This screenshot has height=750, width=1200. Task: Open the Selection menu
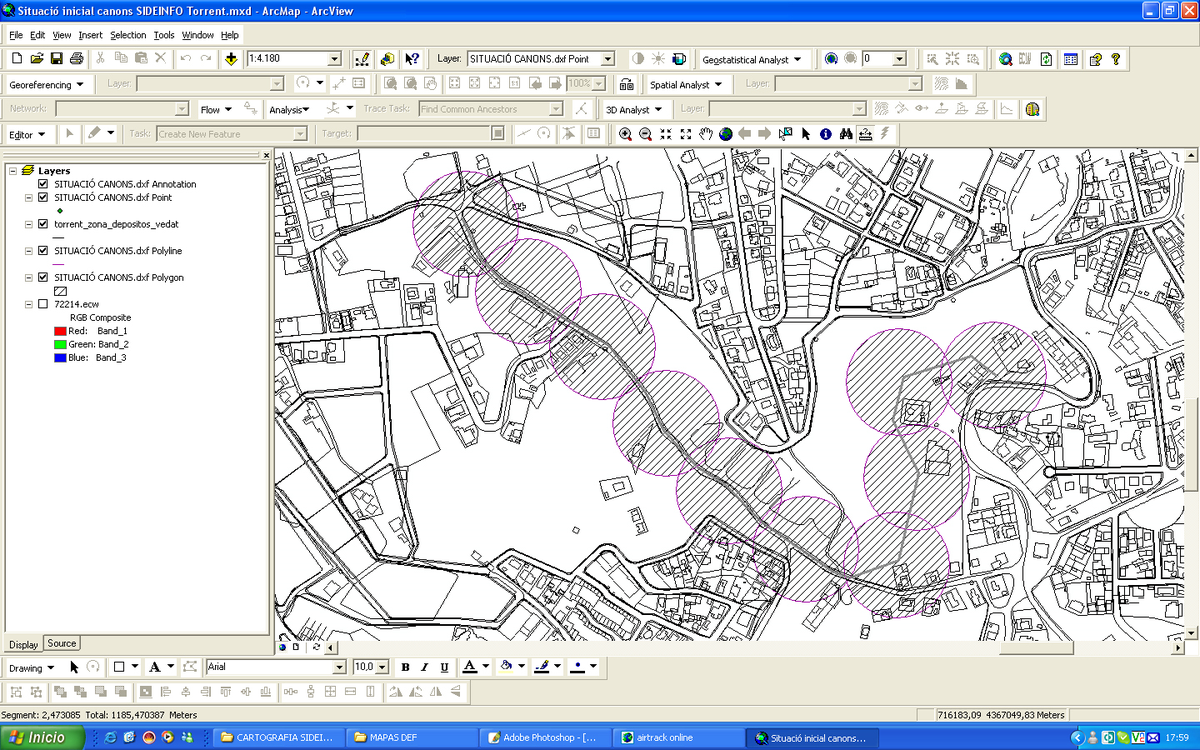[128, 35]
